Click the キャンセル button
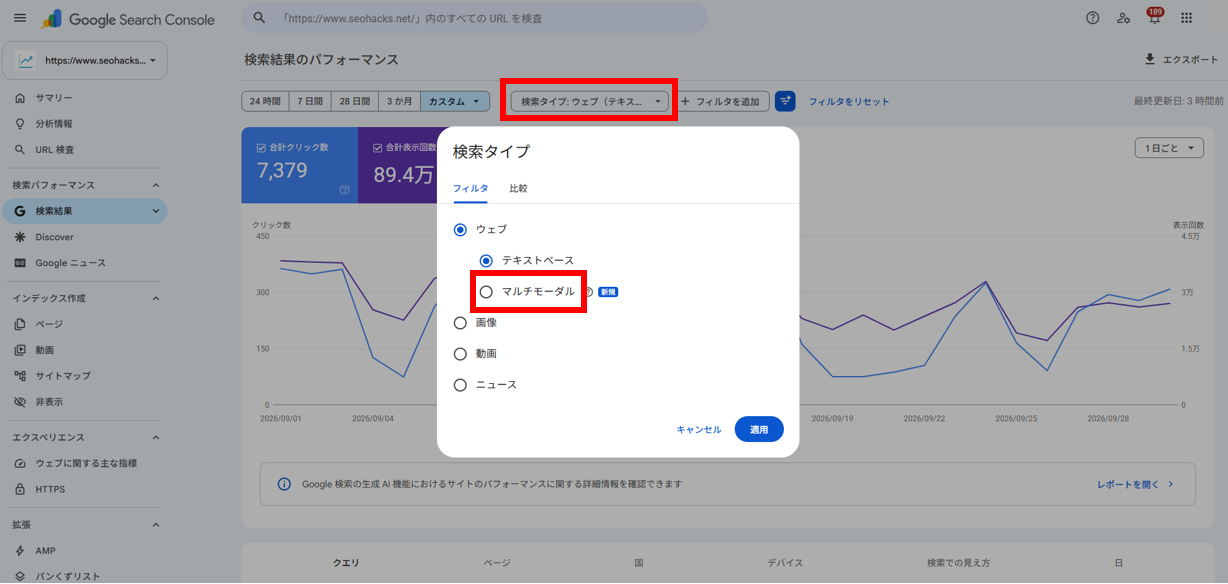The image size is (1228, 584). point(698,429)
